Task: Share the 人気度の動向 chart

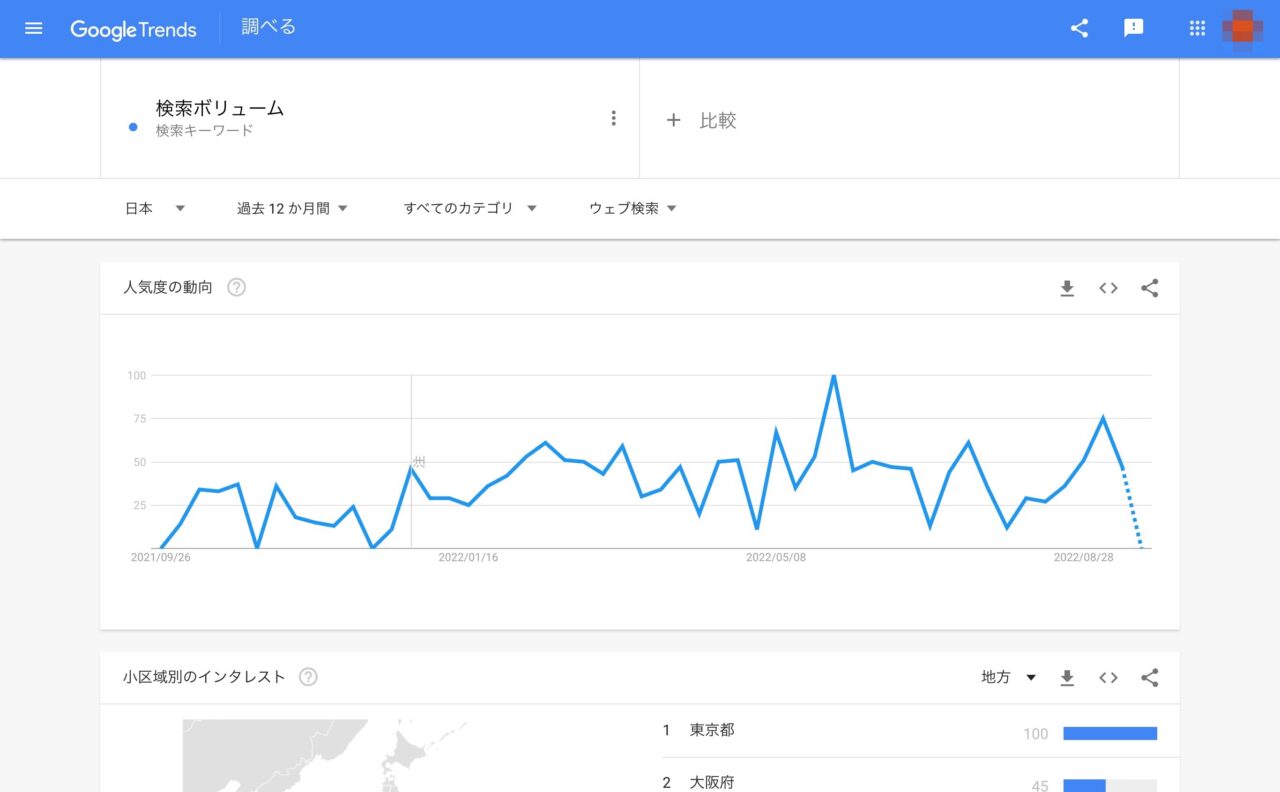Action: (x=1149, y=288)
